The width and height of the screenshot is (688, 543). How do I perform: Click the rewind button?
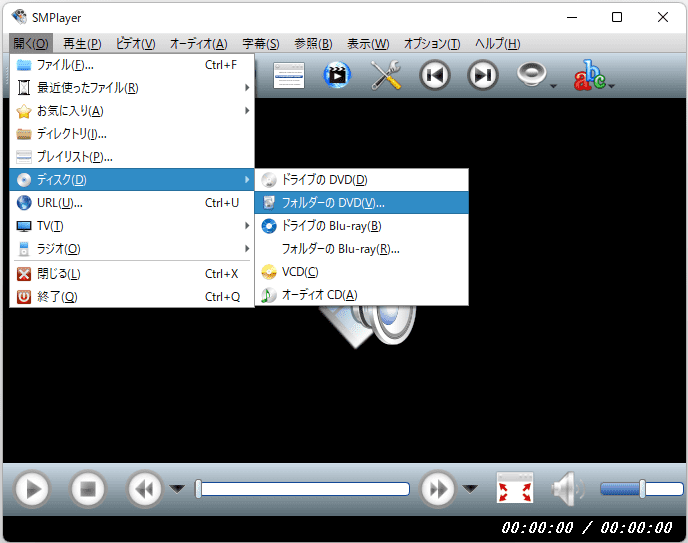click(145, 489)
